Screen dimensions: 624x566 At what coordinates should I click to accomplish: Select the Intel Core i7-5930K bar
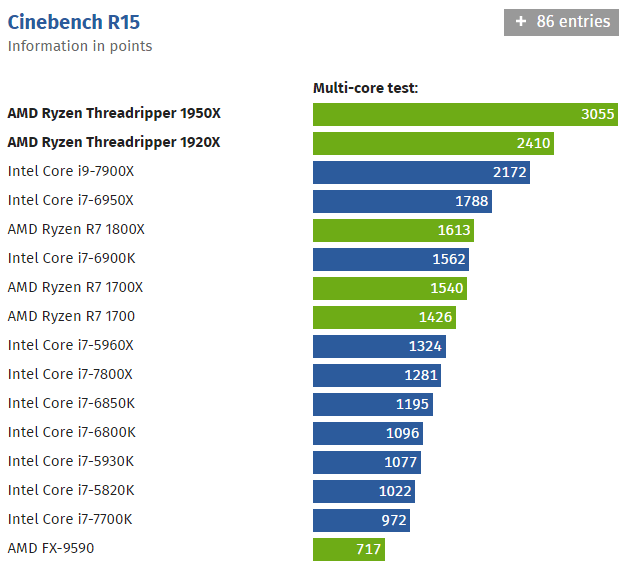pos(366,462)
